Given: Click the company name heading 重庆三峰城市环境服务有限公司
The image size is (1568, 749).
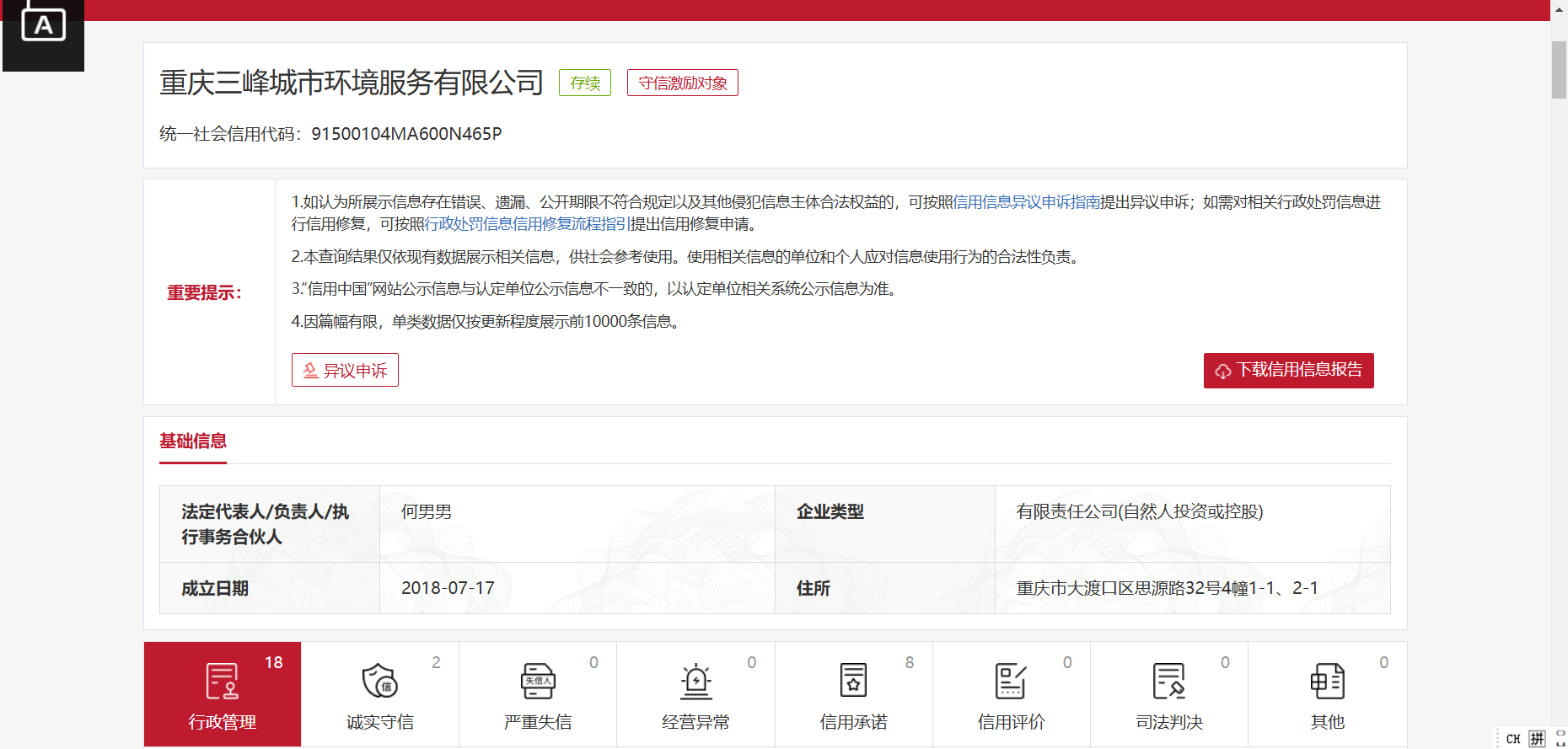Looking at the screenshot, I should [352, 83].
